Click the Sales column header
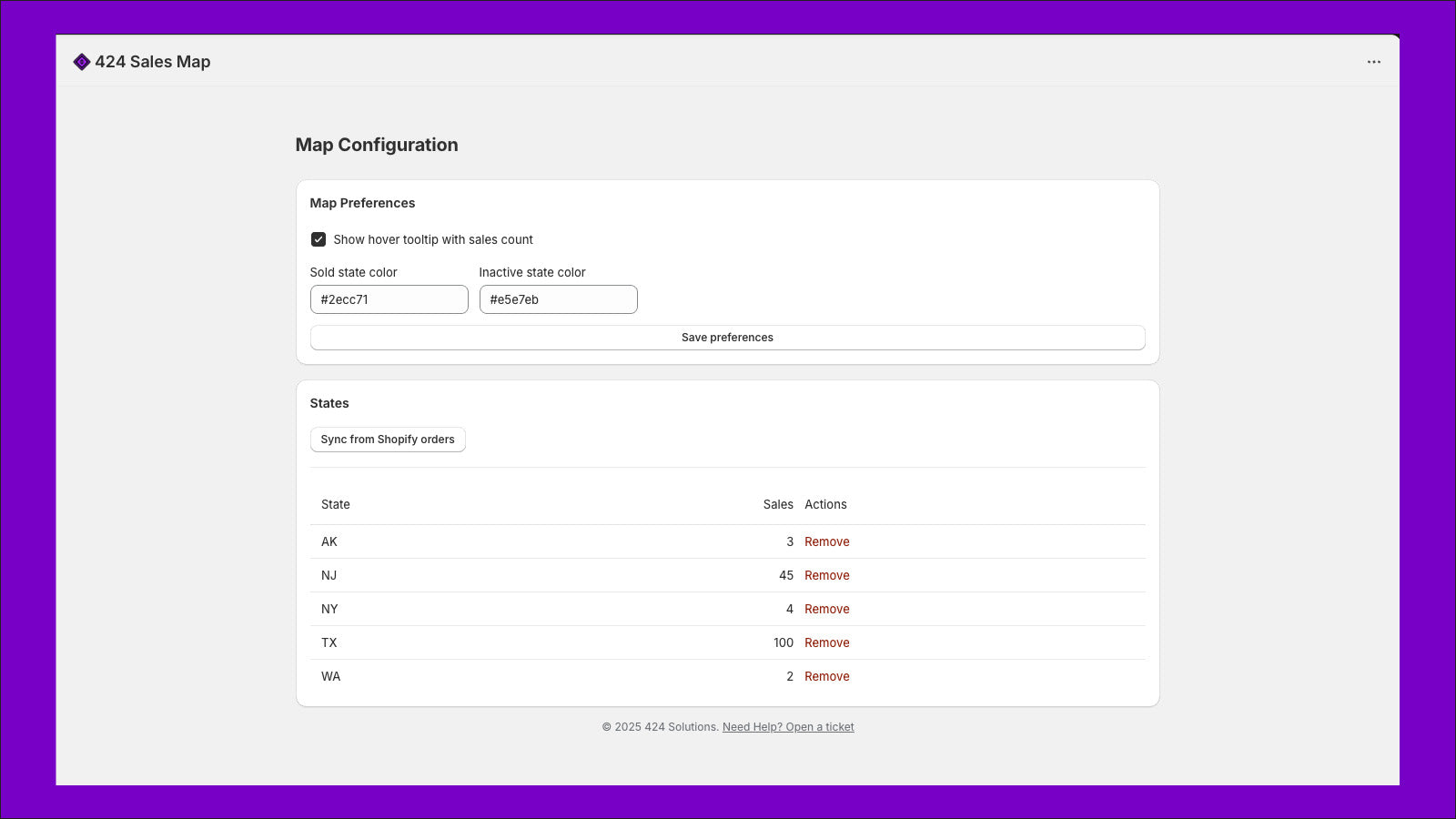 pyautogui.click(x=777, y=504)
